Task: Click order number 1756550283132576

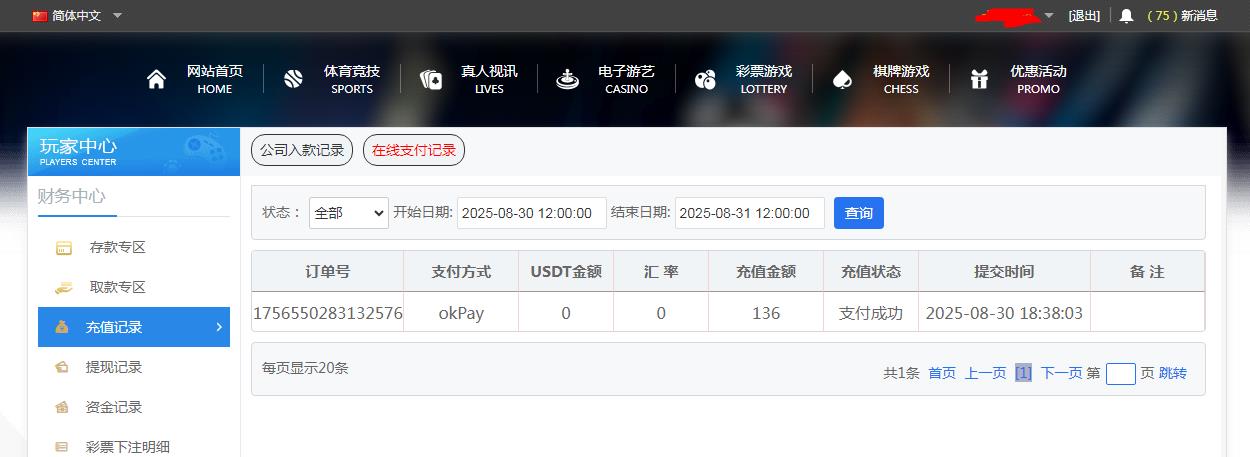Action: coord(328,313)
